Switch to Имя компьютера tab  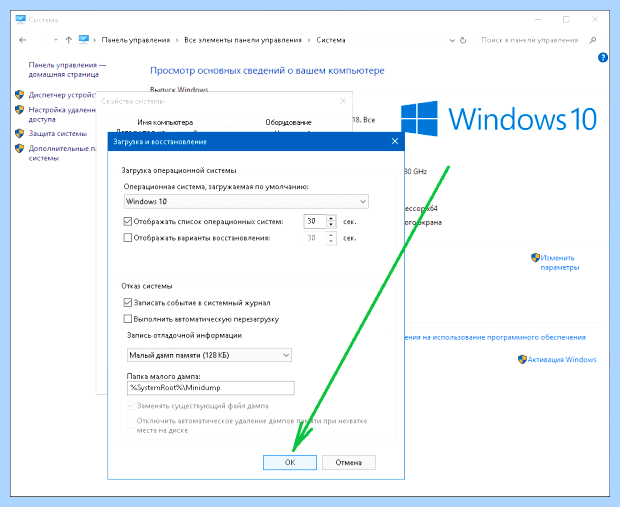(x=165, y=123)
